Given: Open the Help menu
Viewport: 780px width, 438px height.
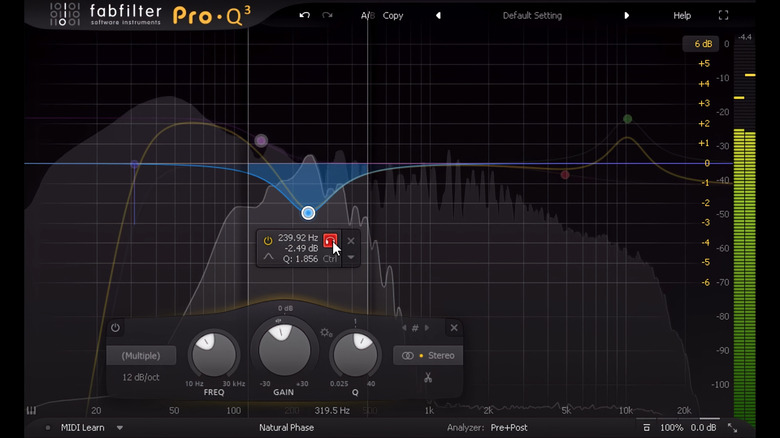Looking at the screenshot, I should point(682,16).
